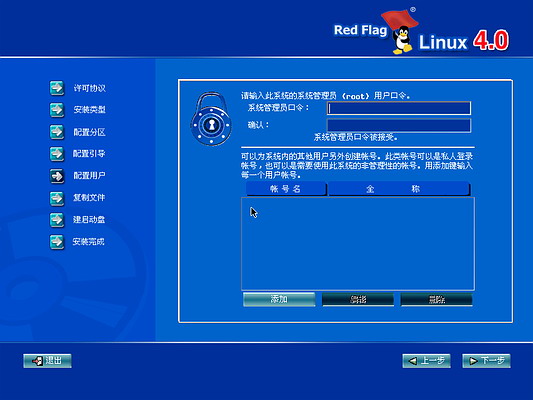Screen dimensions: 533x400
Task: Focus the 确认 password confirmation field
Action: coord(399,125)
